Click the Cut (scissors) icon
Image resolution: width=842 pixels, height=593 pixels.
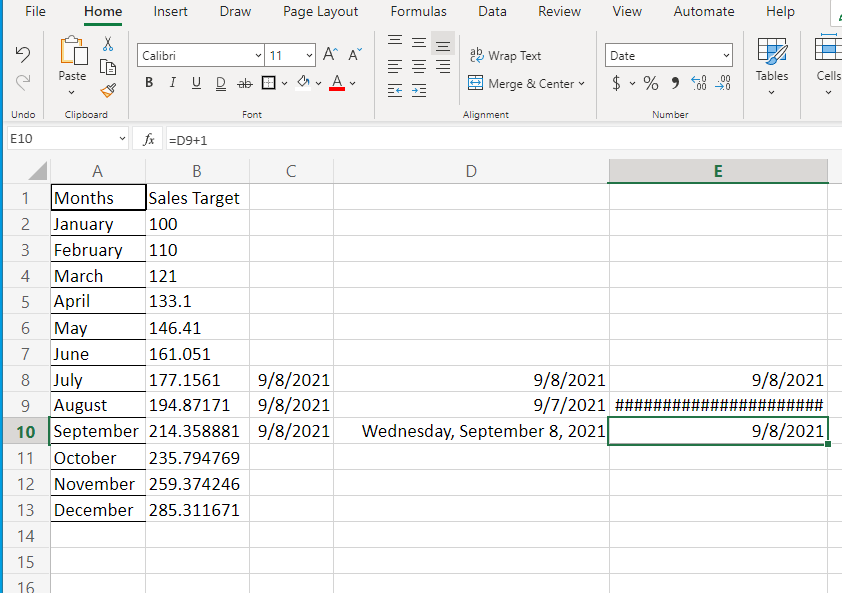pyautogui.click(x=106, y=42)
